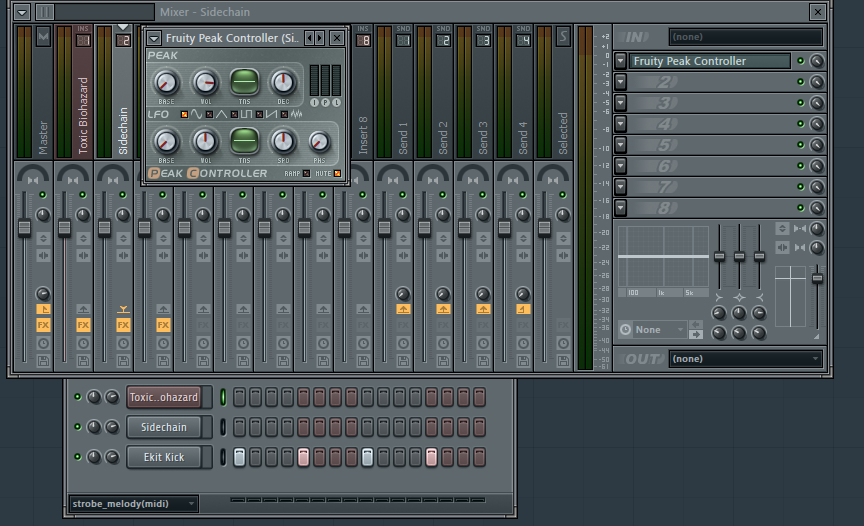The image size is (864, 526).
Task: Select the Toxic..ohazard channel button
Action: pyautogui.click(x=164, y=397)
